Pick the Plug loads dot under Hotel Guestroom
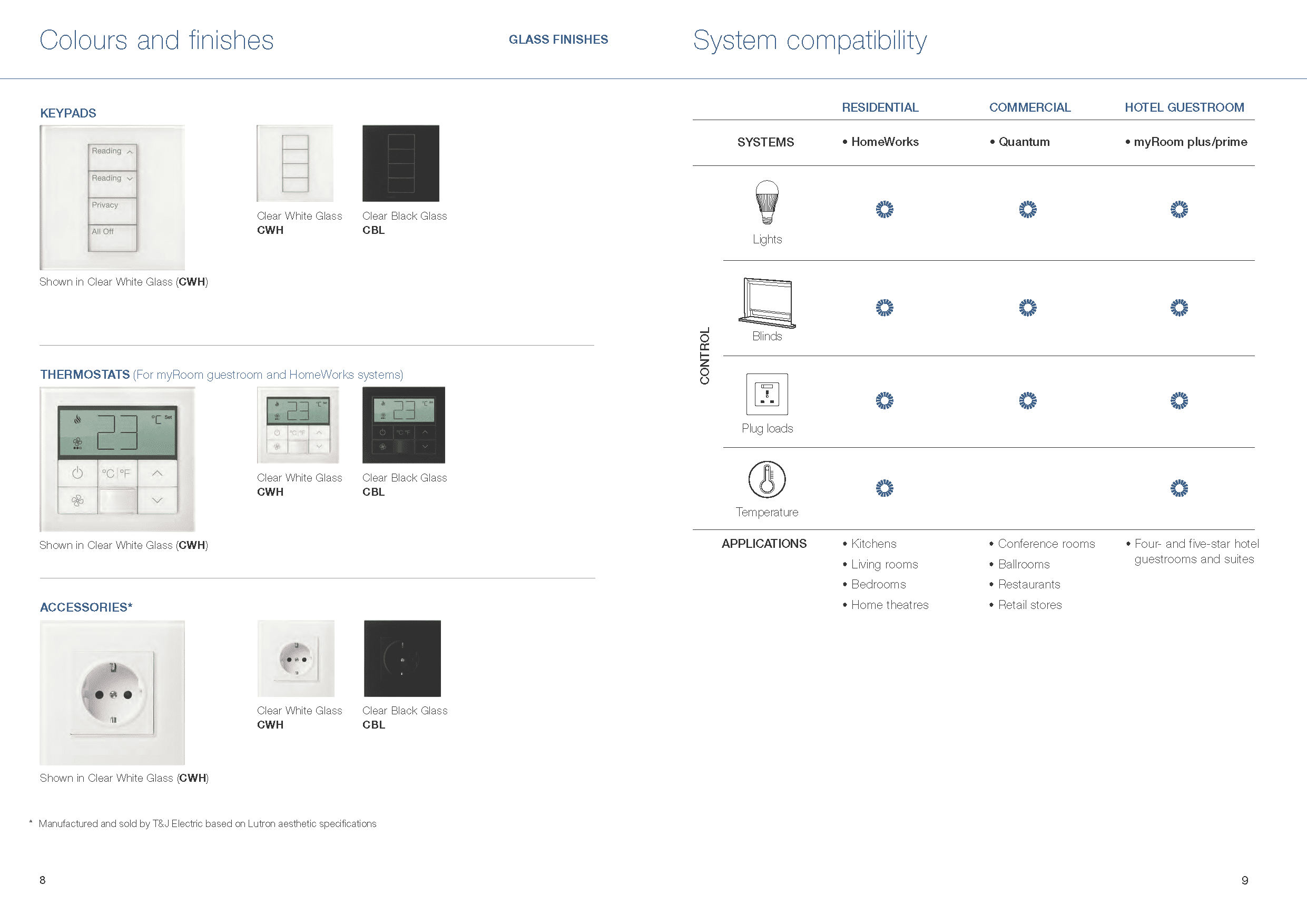The height and width of the screenshot is (924, 1307). (1179, 401)
